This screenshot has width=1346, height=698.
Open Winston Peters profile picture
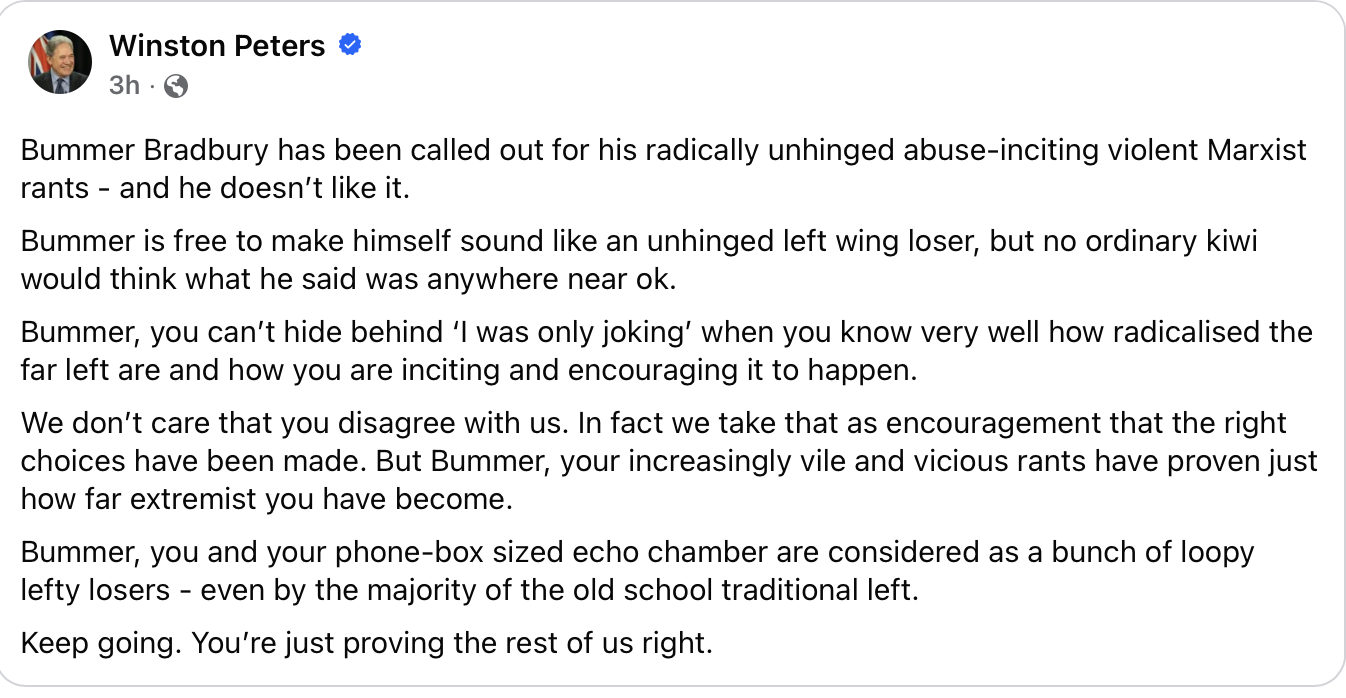(x=60, y=62)
